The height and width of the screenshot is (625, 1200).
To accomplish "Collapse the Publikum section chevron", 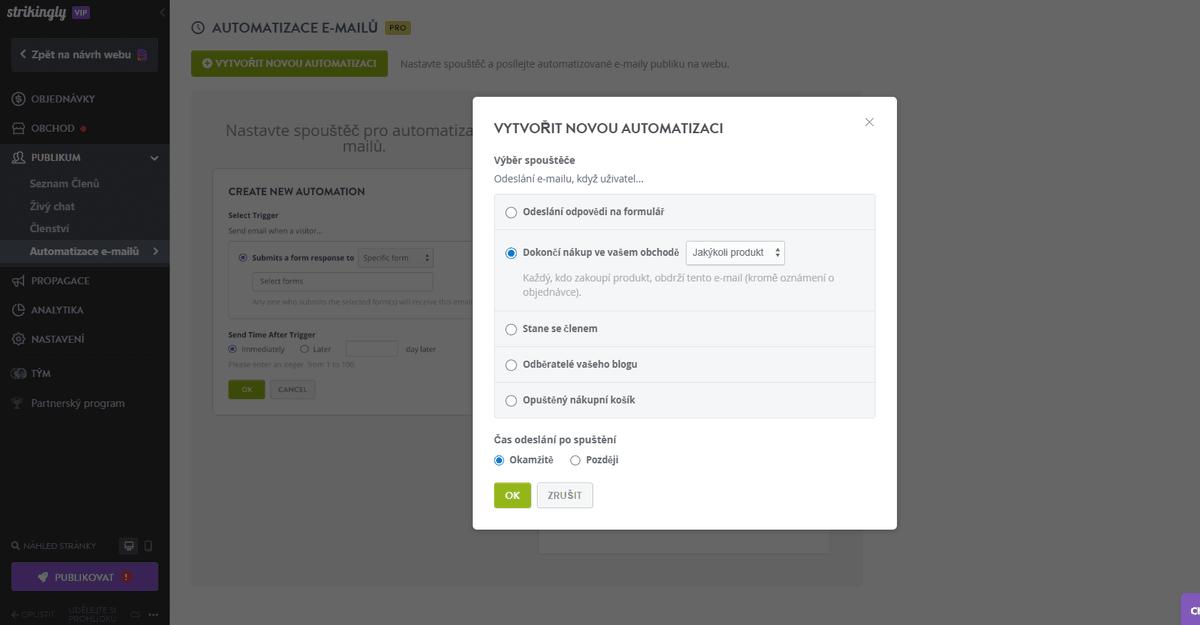I will [x=154, y=157].
